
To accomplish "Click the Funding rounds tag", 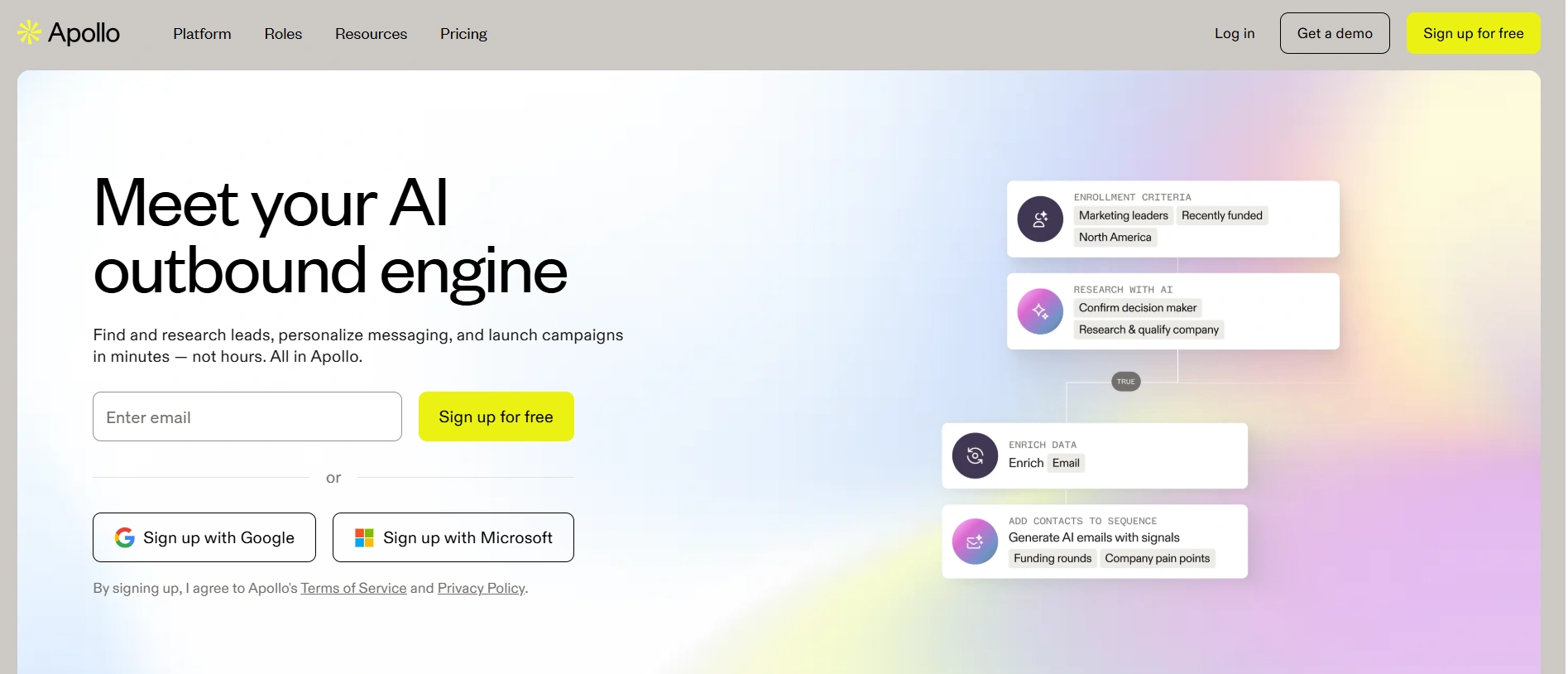I will click(x=1053, y=558).
